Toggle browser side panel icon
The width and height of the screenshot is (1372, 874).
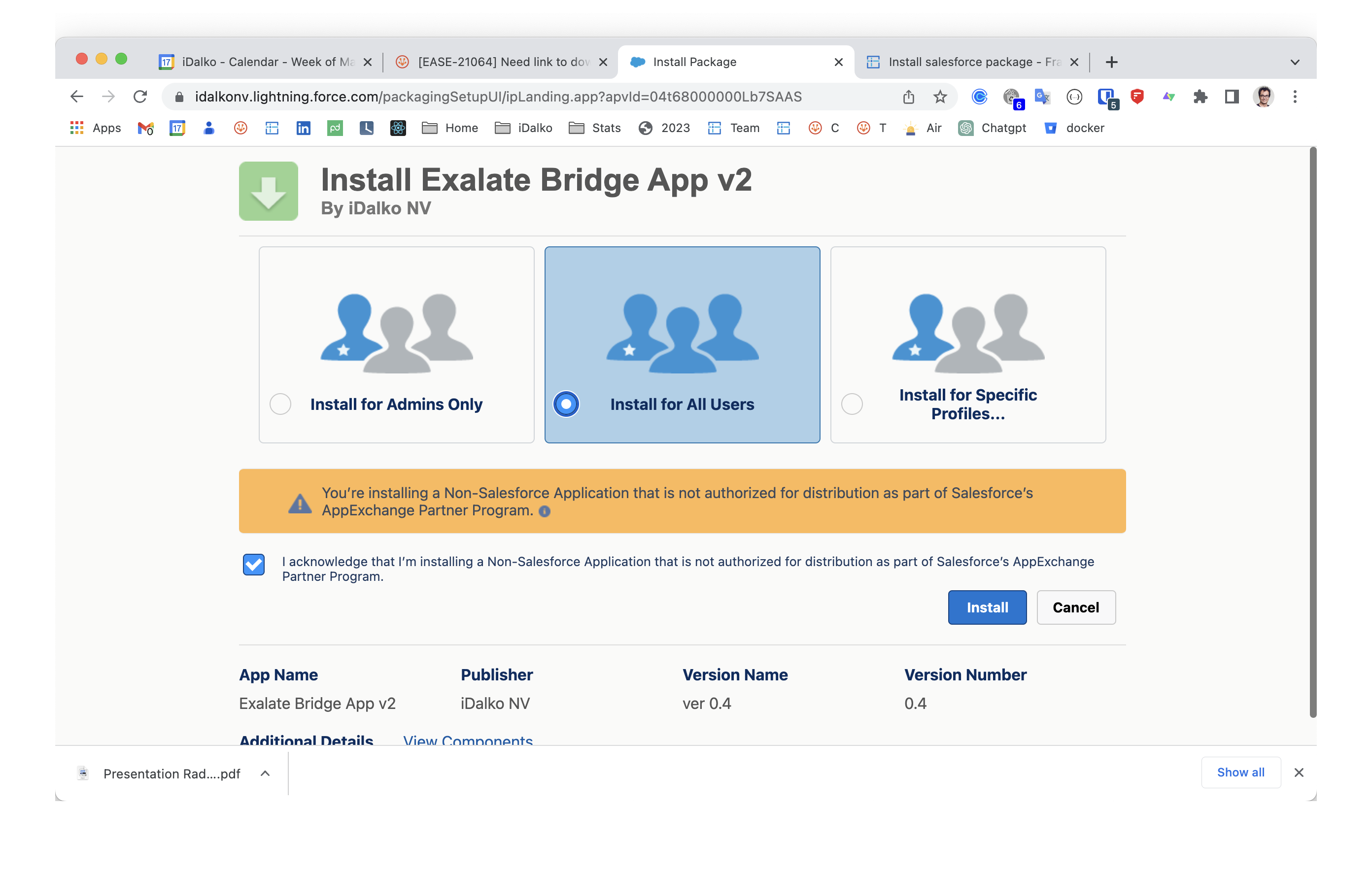(x=1231, y=97)
